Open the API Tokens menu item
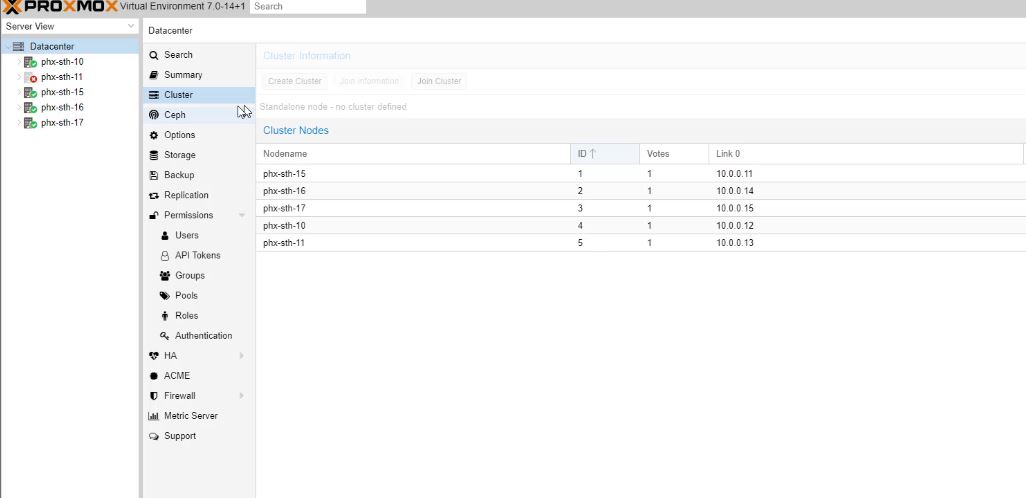 199,255
